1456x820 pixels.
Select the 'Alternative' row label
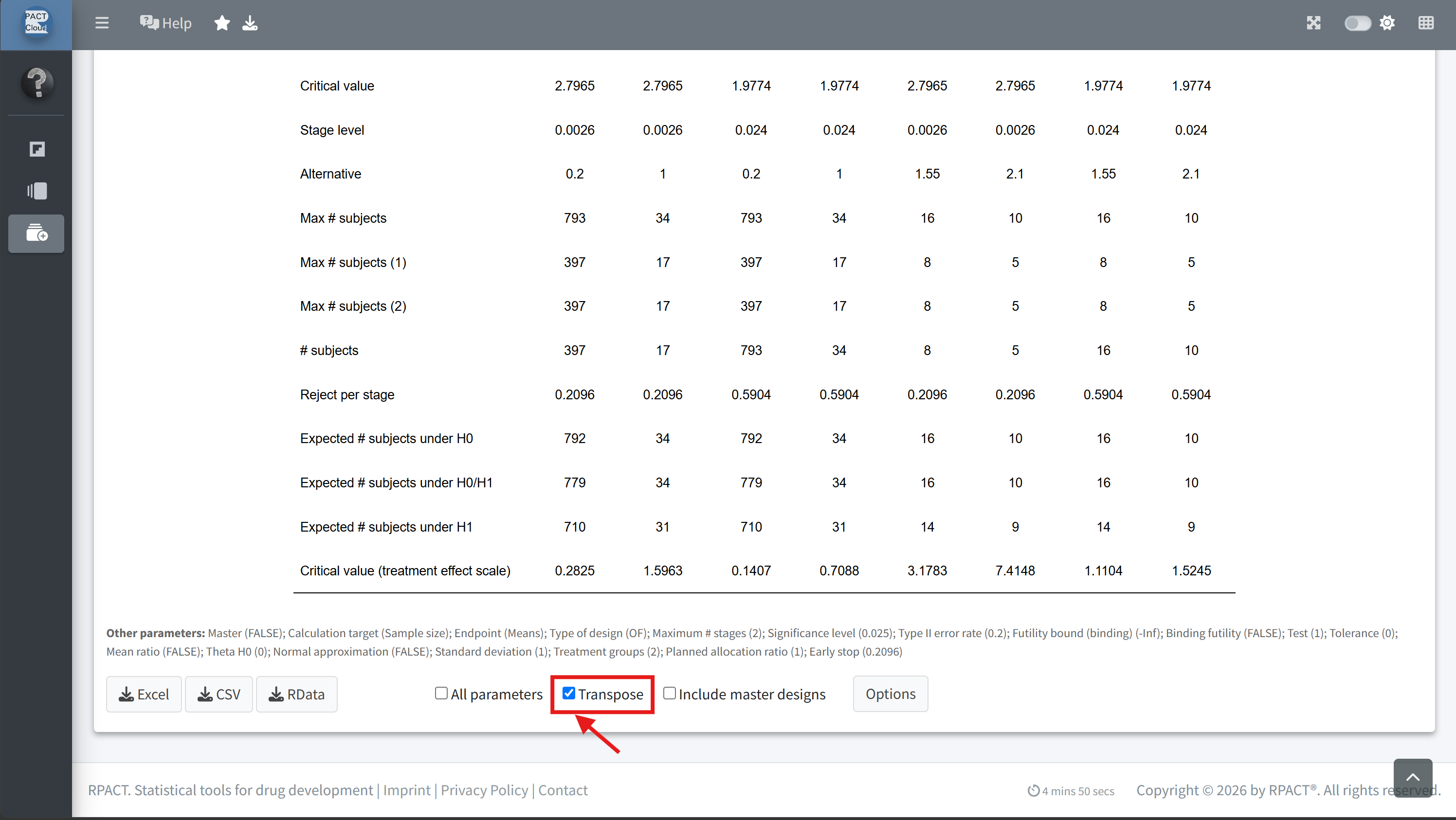[330, 174]
